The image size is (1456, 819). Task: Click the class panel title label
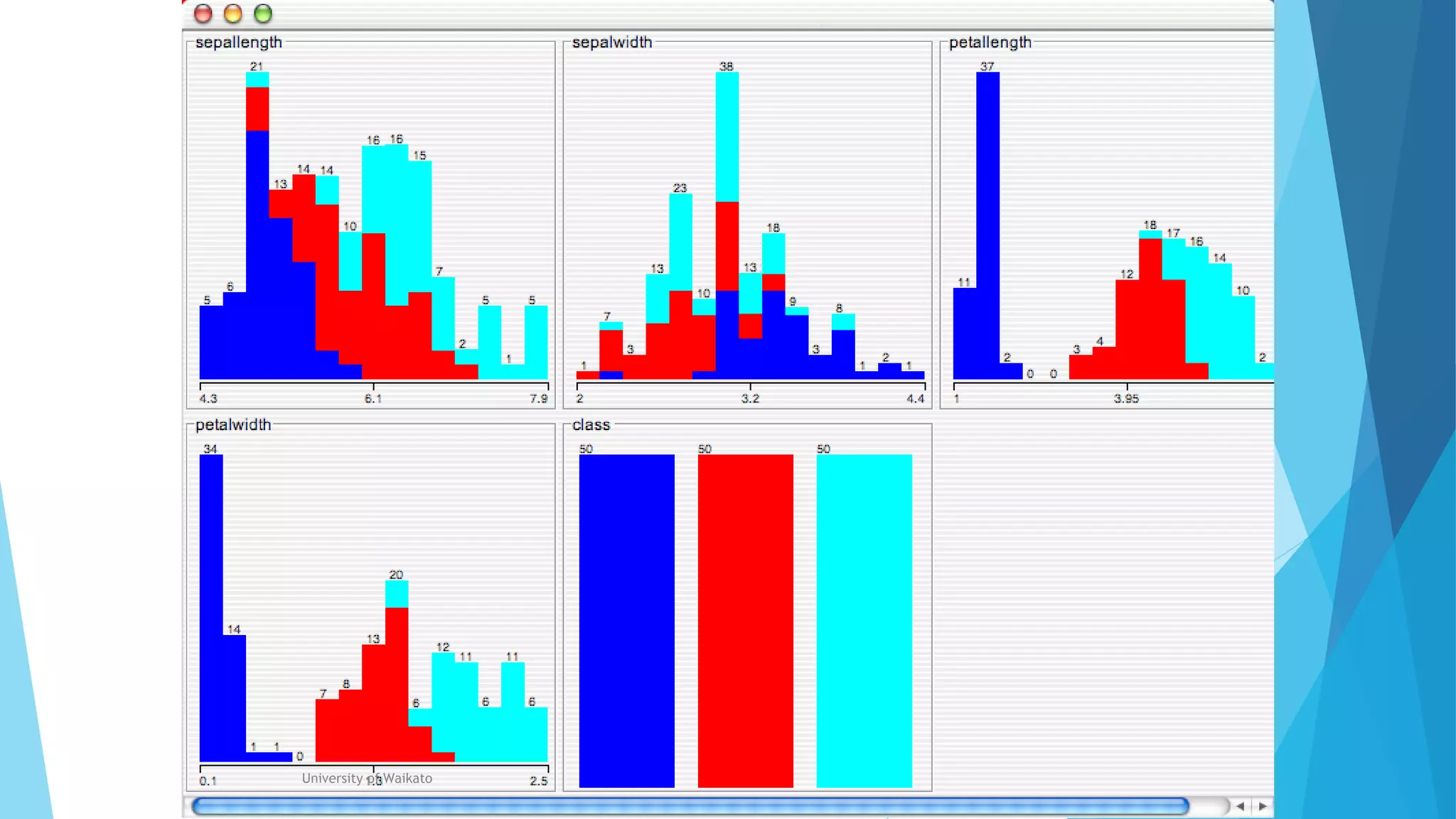pyautogui.click(x=591, y=425)
